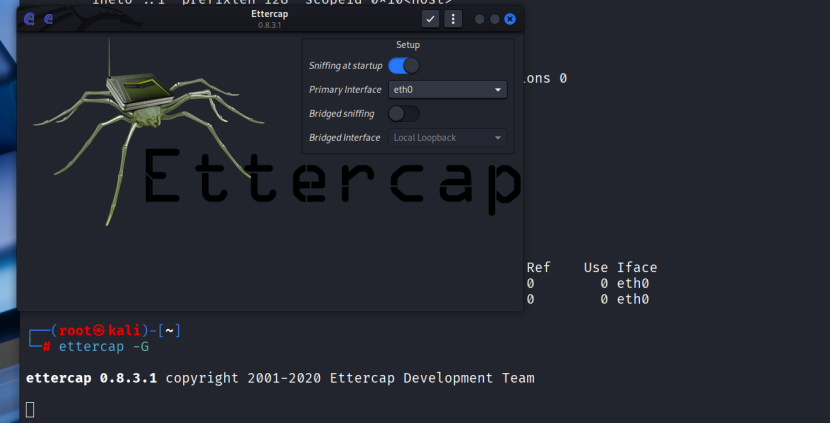
Task: Open the Bridged Interface Local Loopback dropdown
Action: 448,138
